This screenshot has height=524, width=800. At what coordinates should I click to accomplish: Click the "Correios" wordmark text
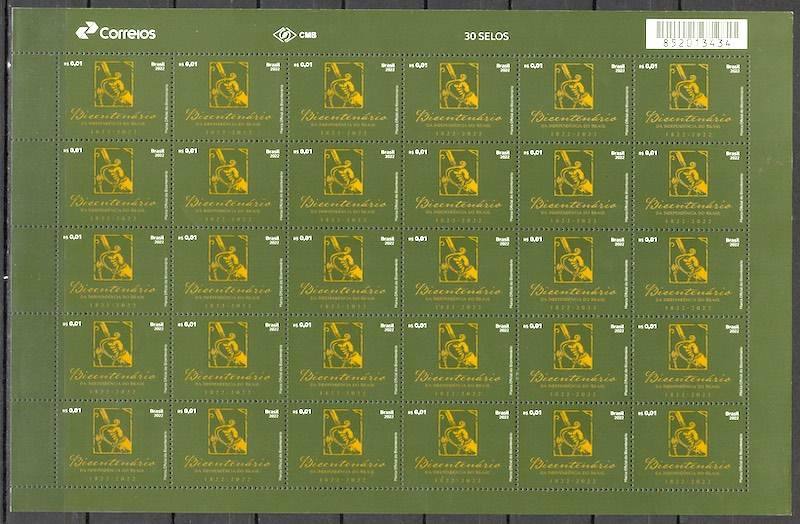click(128, 34)
